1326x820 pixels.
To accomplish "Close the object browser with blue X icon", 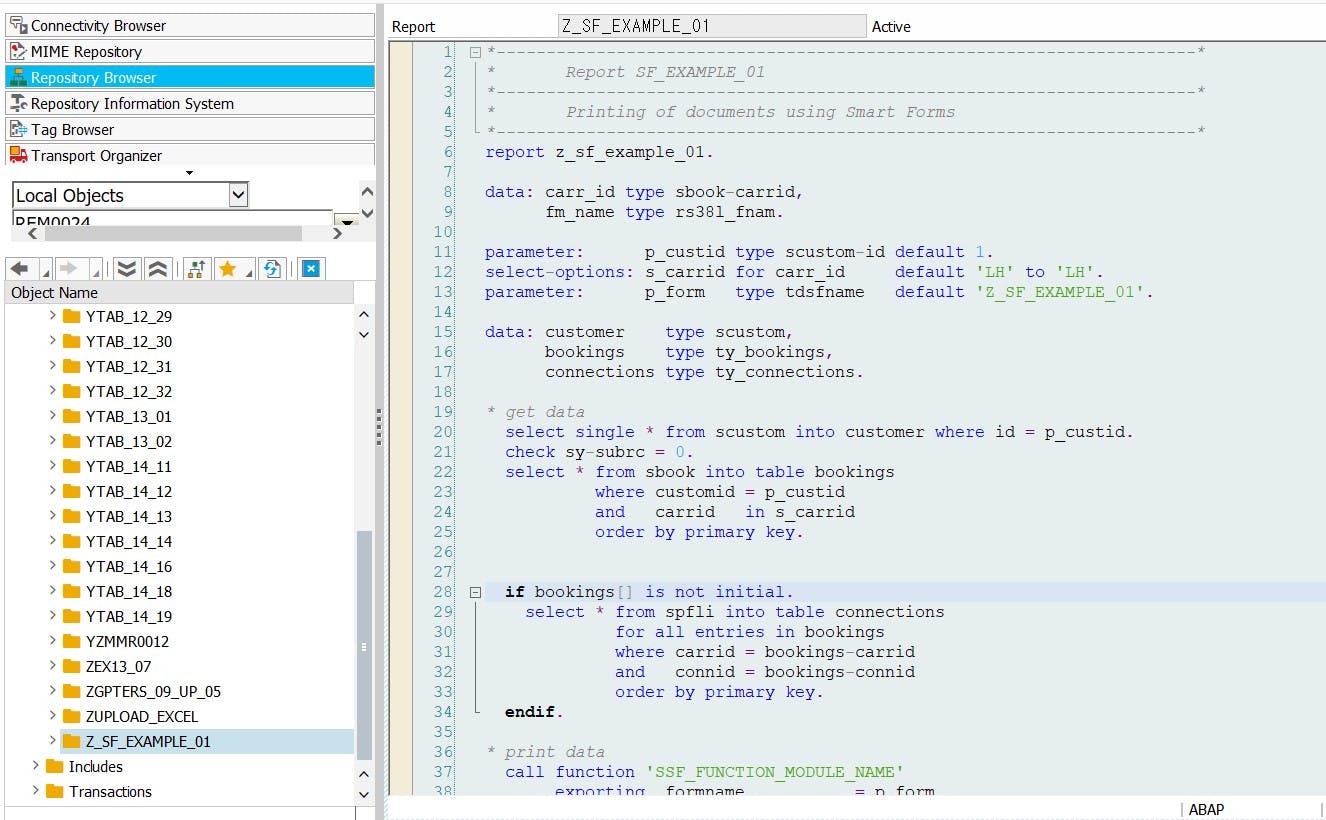I will (x=311, y=268).
